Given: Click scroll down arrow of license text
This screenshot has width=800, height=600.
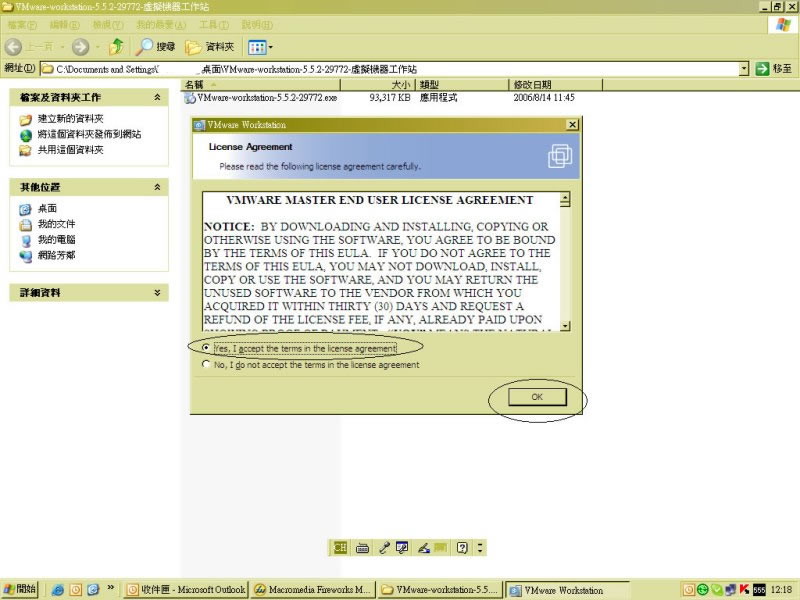Looking at the screenshot, I should coord(565,326).
